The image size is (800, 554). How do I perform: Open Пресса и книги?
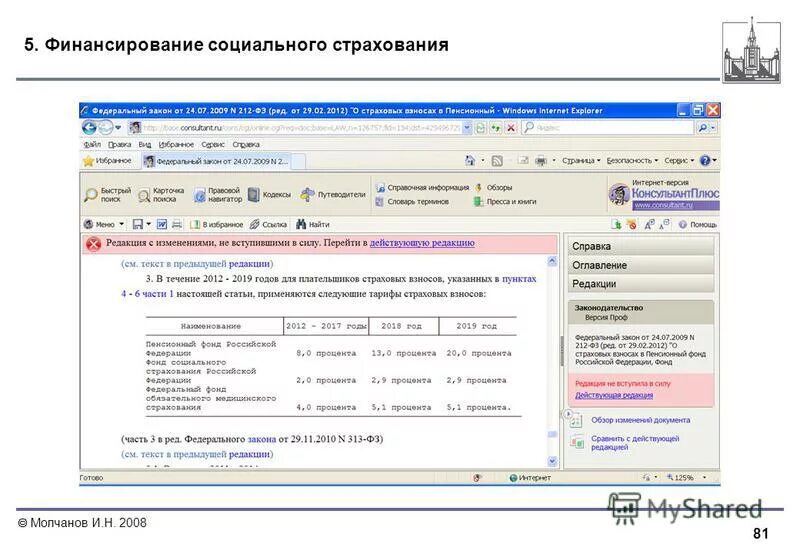coord(505,202)
